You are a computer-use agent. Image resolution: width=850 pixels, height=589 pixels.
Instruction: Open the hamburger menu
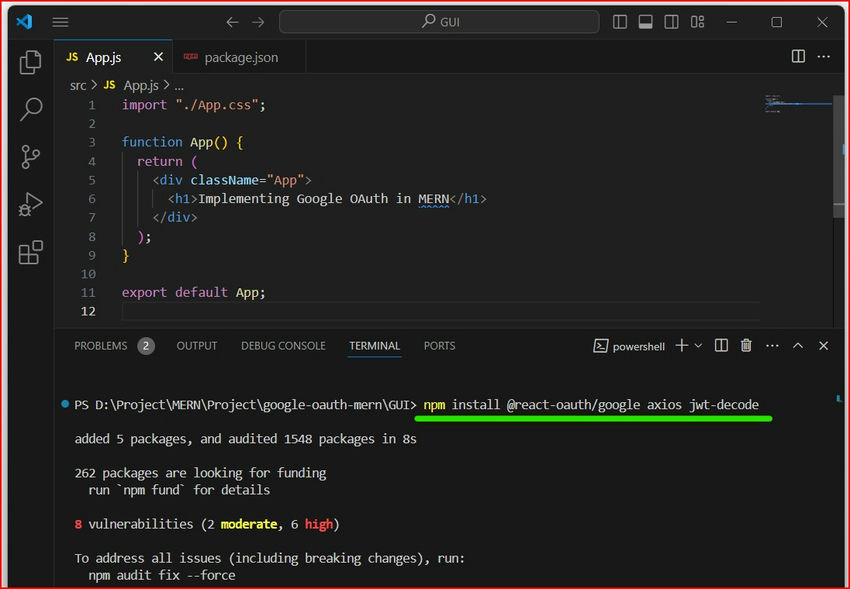[x=60, y=22]
